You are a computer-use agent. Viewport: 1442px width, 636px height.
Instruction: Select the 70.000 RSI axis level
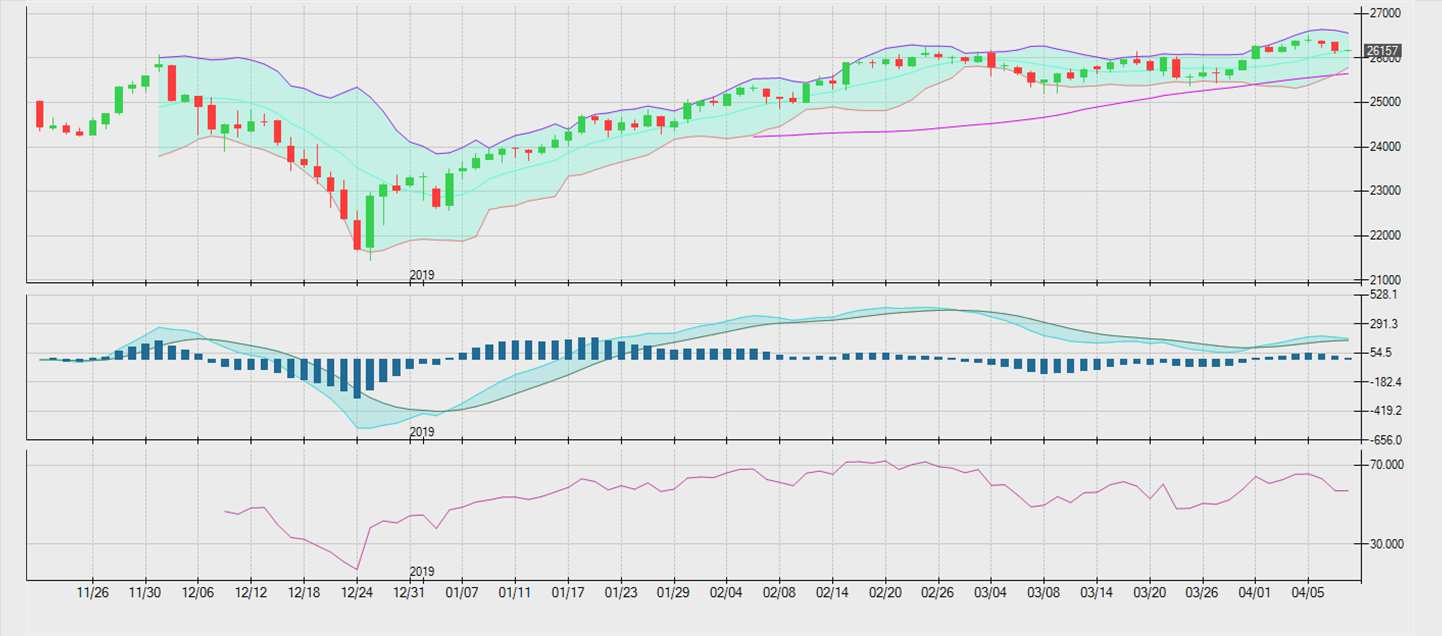[1386, 465]
